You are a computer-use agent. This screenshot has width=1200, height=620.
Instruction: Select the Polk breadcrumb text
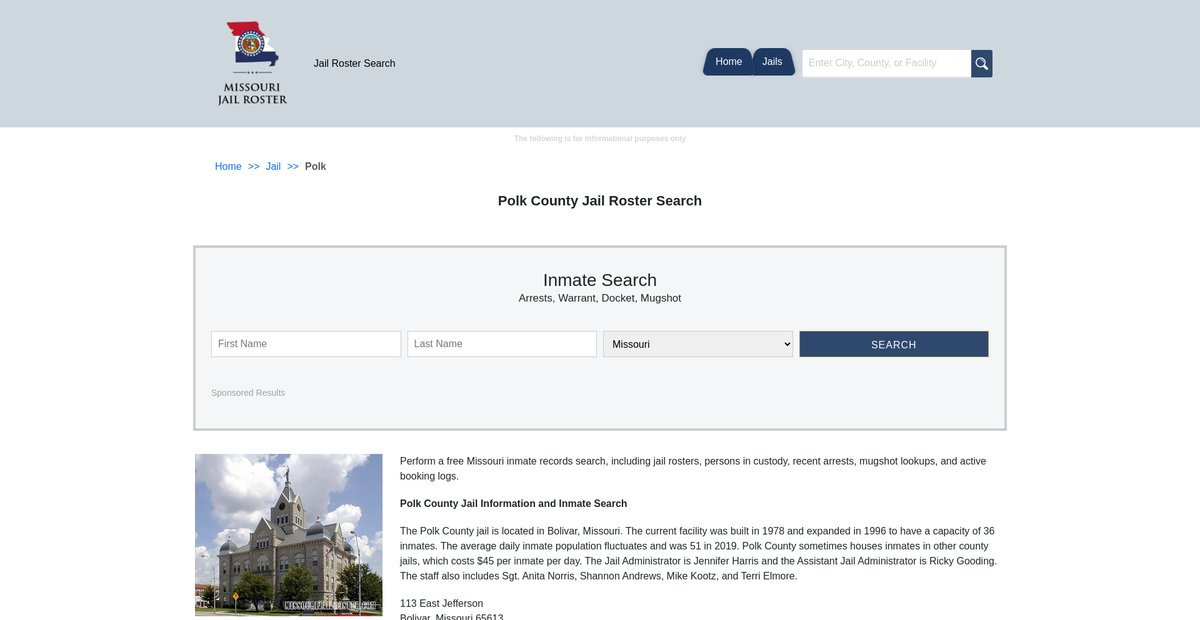pos(315,166)
